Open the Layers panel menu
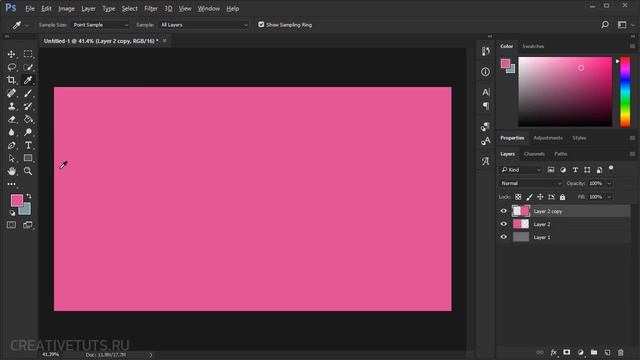Image resolution: width=640 pixels, height=360 pixels. coord(632,154)
